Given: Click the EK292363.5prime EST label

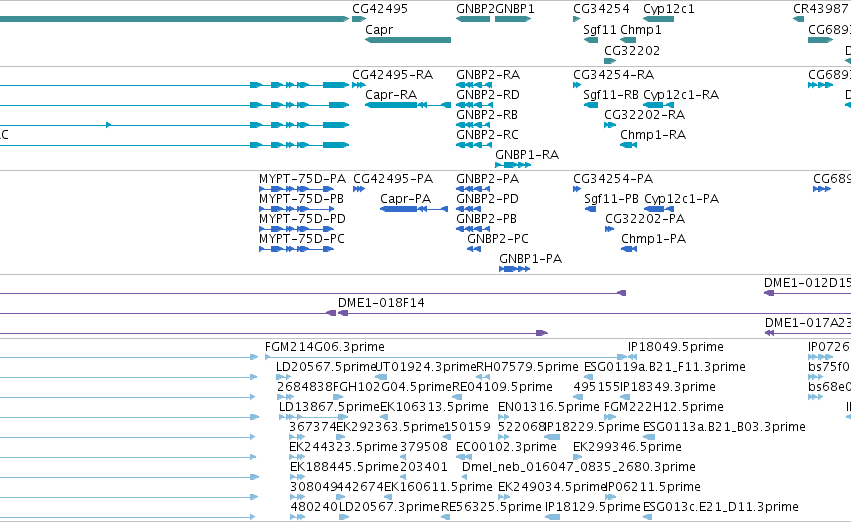Looking at the screenshot, I should (x=390, y=428).
